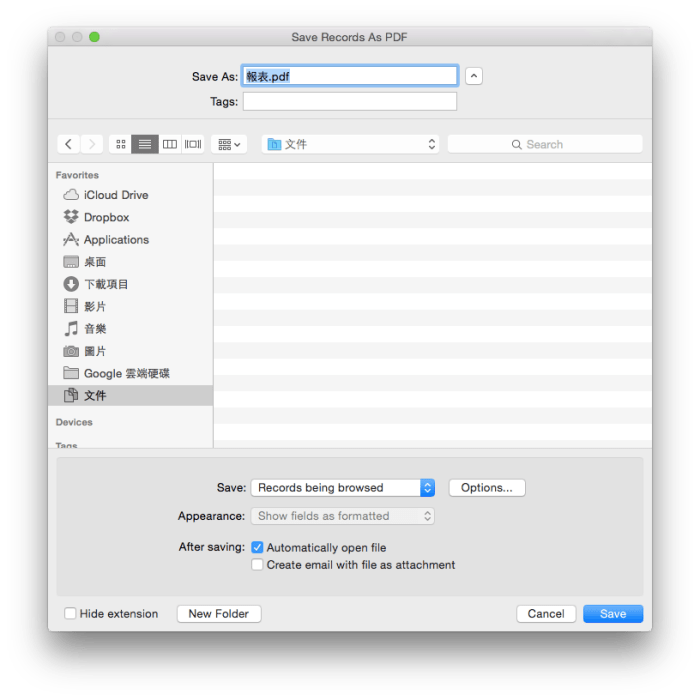Select Google 雲端硬碟 in sidebar
The width and height of the screenshot is (700, 700).
[x=126, y=373]
